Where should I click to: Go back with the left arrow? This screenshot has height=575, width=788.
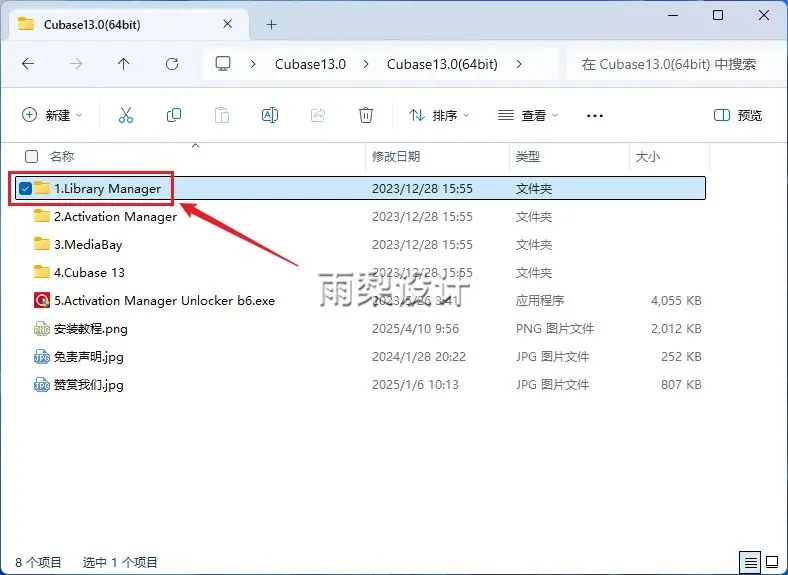[28, 64]
